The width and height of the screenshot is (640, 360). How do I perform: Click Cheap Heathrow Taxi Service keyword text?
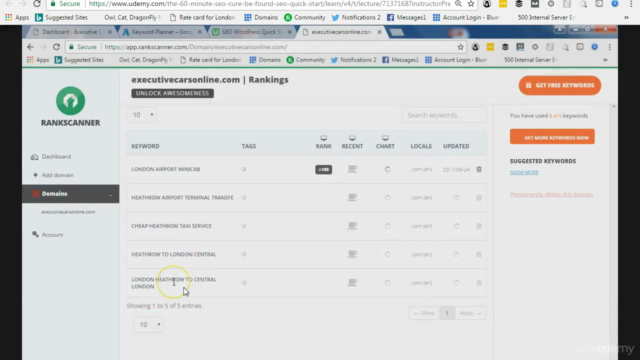point(171,226)
